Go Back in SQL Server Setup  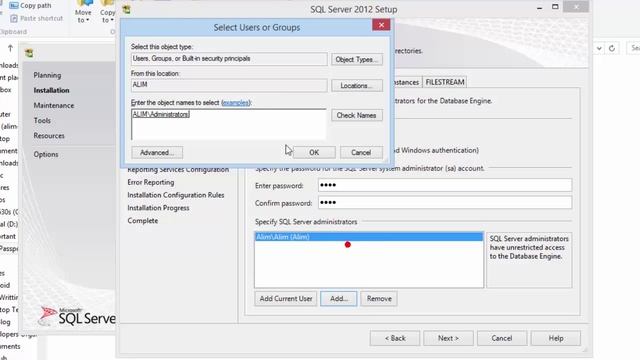(x=395, y=338)
